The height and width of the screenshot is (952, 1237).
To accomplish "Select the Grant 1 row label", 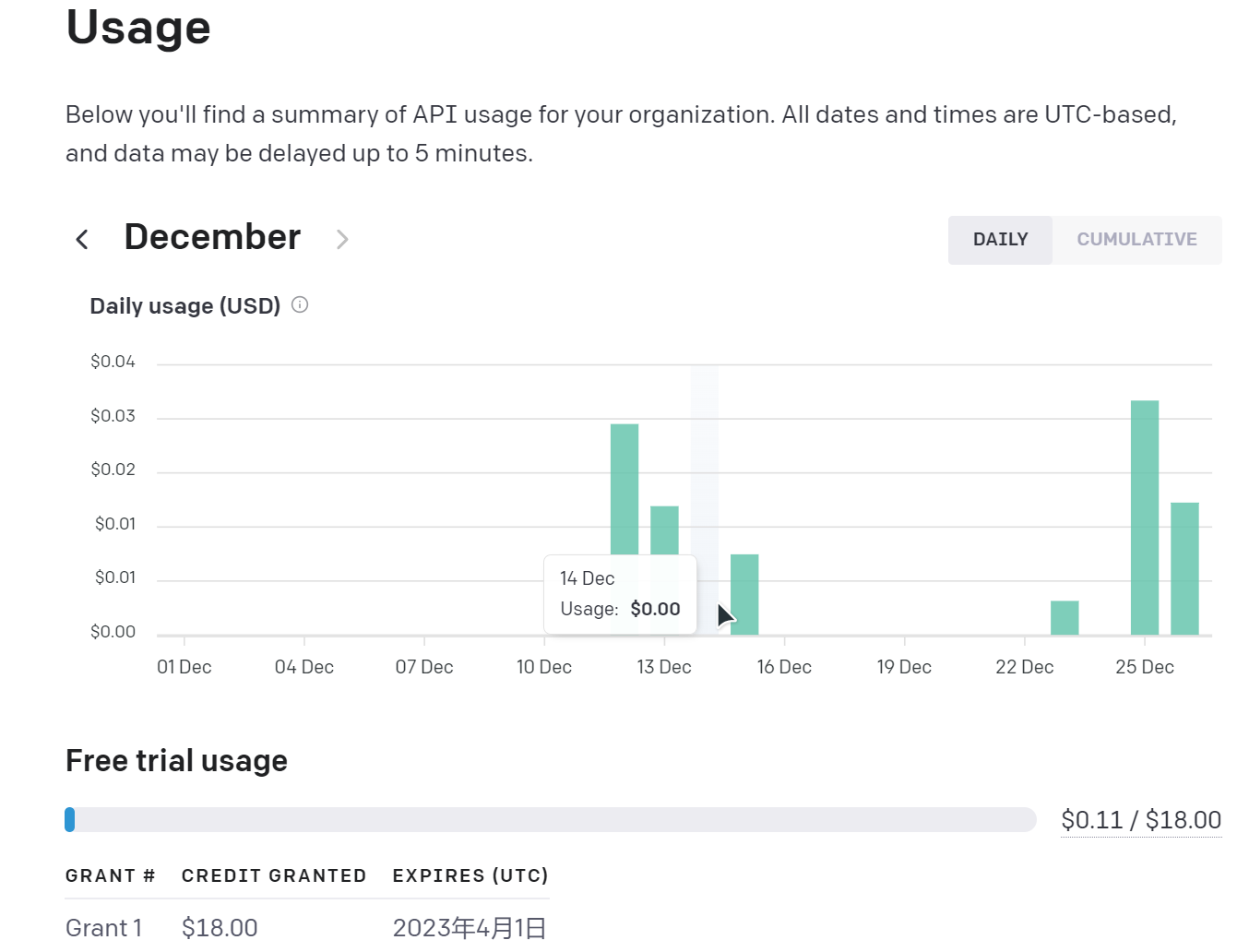I will point(104,928).
